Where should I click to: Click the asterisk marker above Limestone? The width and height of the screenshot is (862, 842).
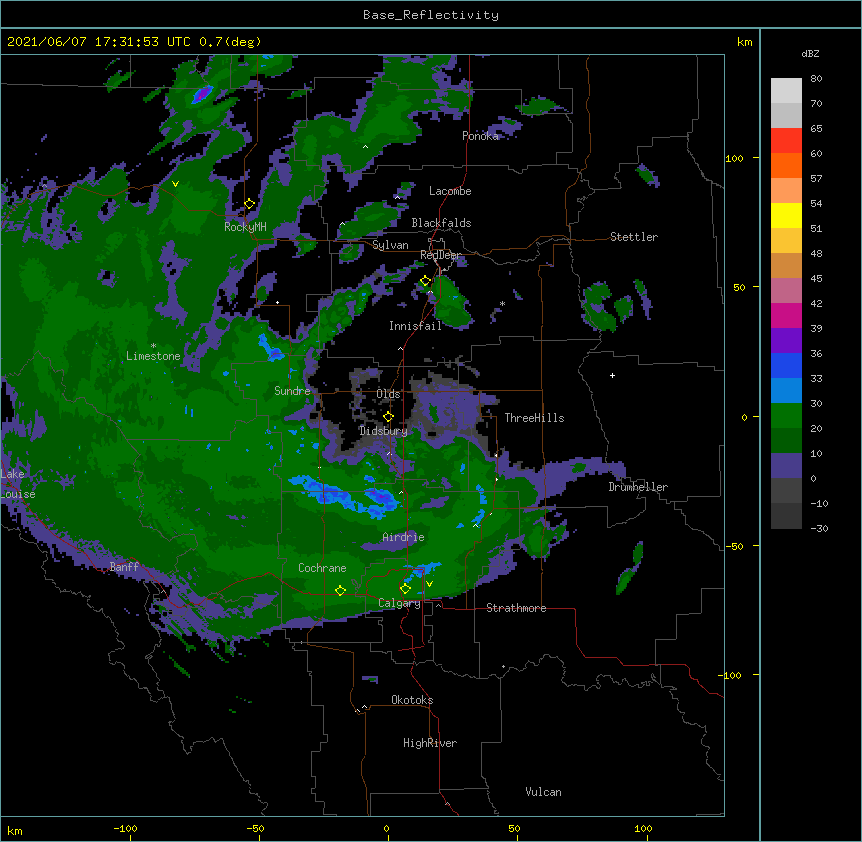[x=153, y=346]
